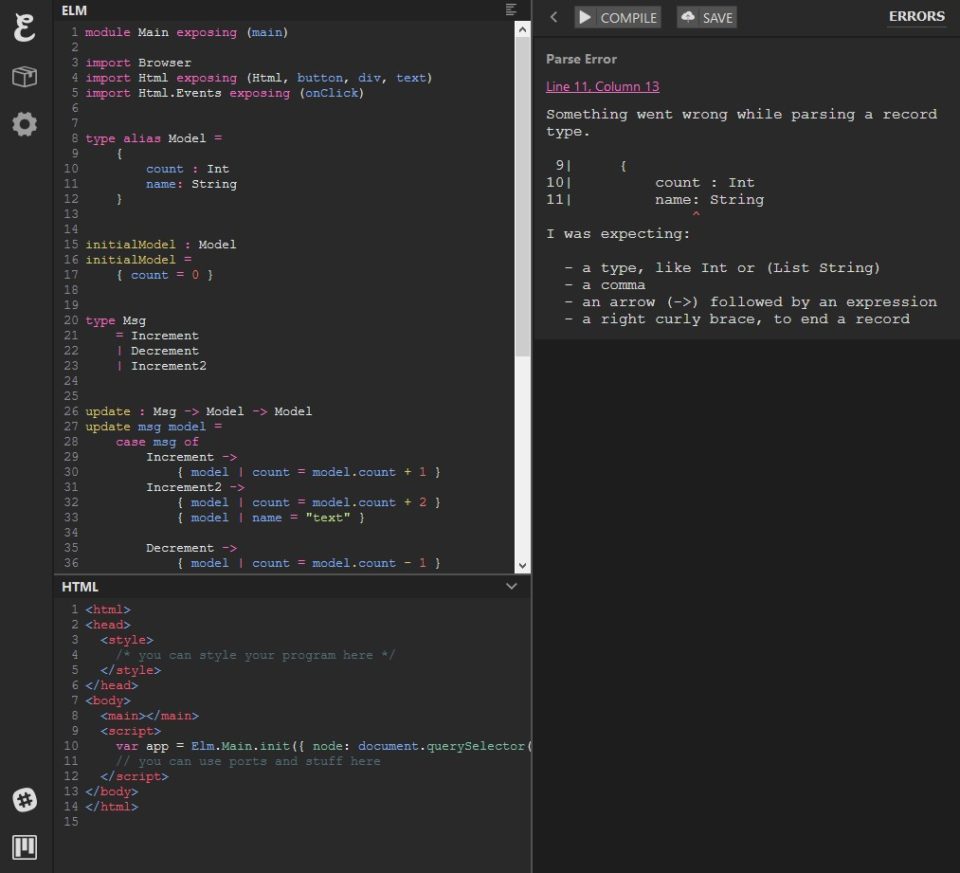Click the ELM panel header title
This screenshot has width=960, height=873.
[x=75, y=10]
